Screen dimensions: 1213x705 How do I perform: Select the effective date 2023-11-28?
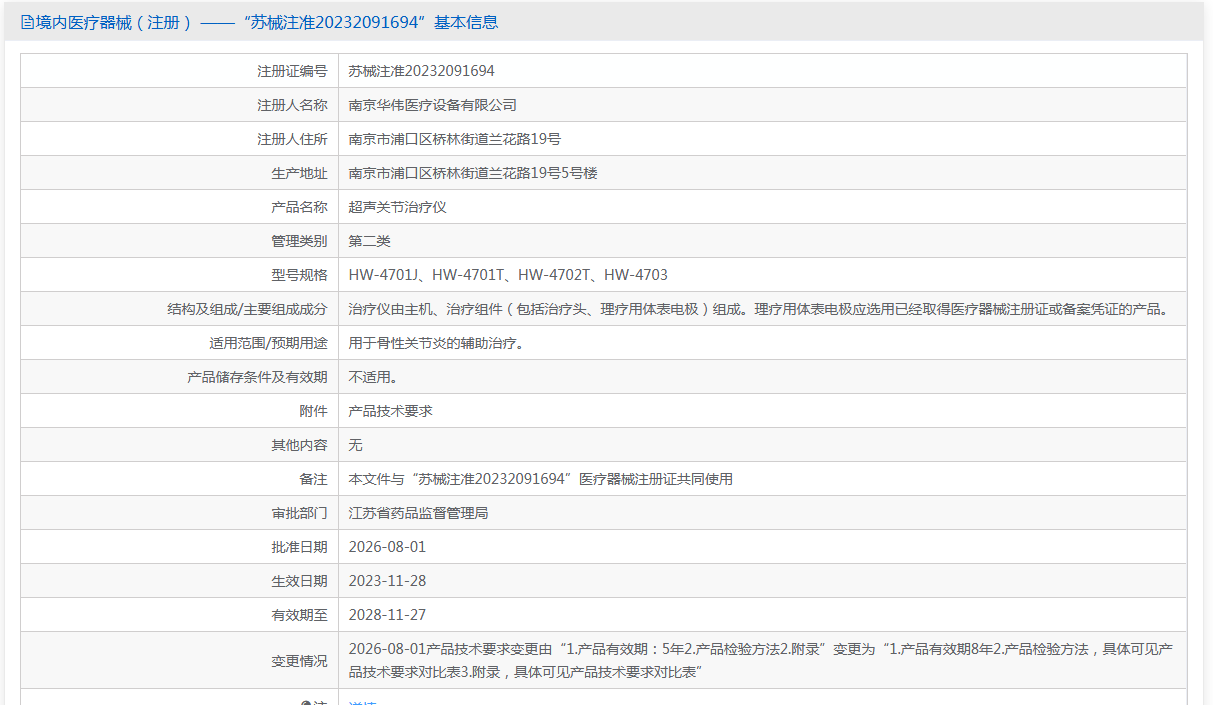pyautogui.click(x=387, y=581)
